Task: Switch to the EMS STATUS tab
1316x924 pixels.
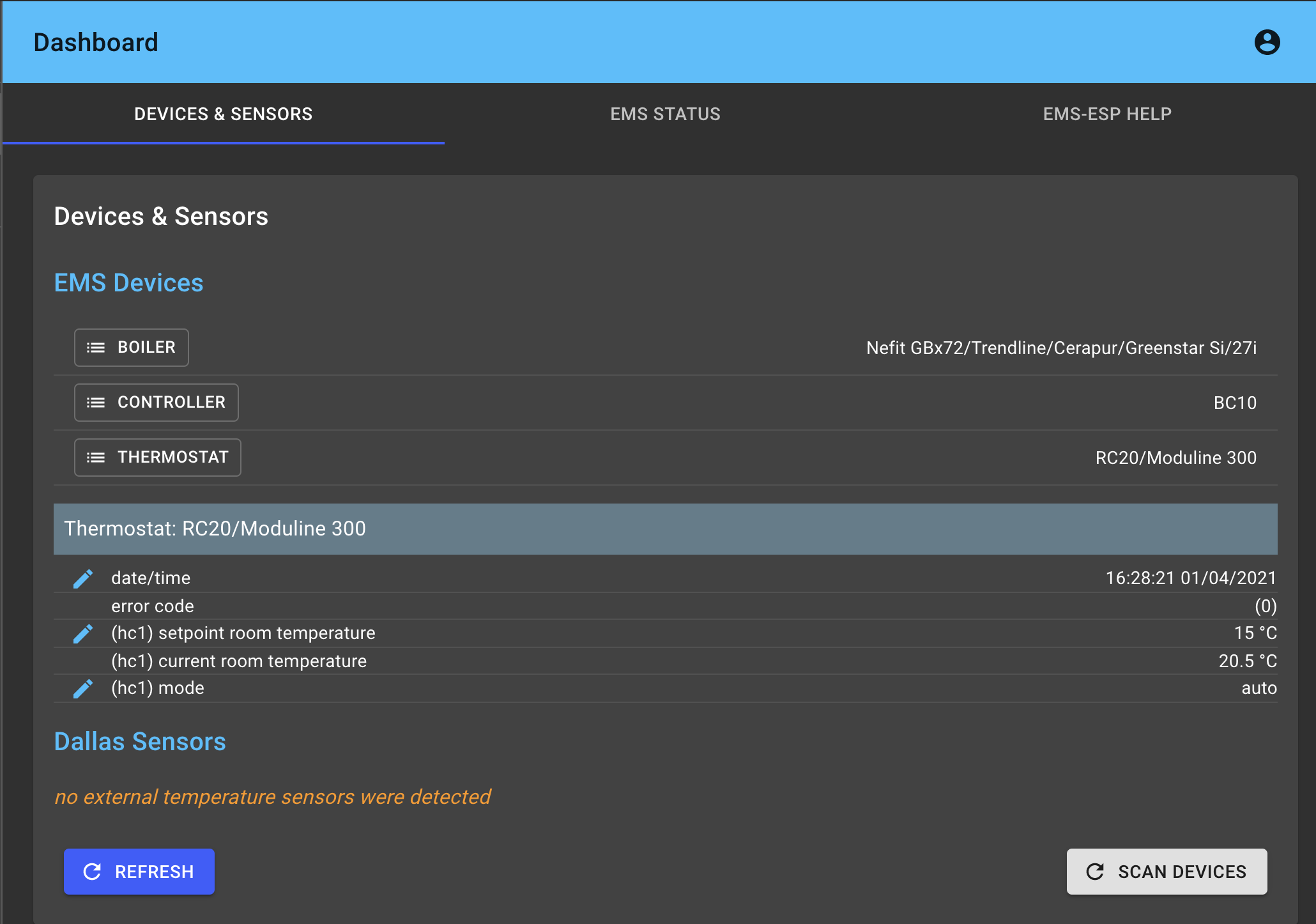Action: coord(666,114)
